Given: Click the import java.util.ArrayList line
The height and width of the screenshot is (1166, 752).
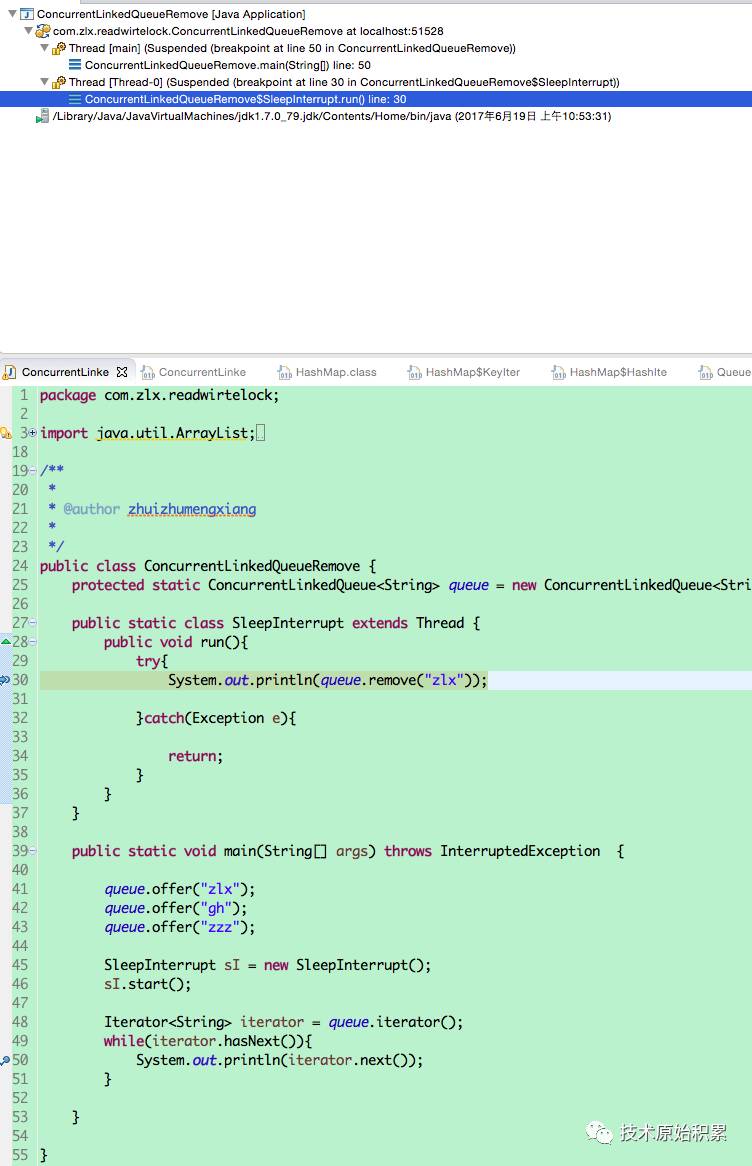Looking at the screenshot, I should point(147,433).
